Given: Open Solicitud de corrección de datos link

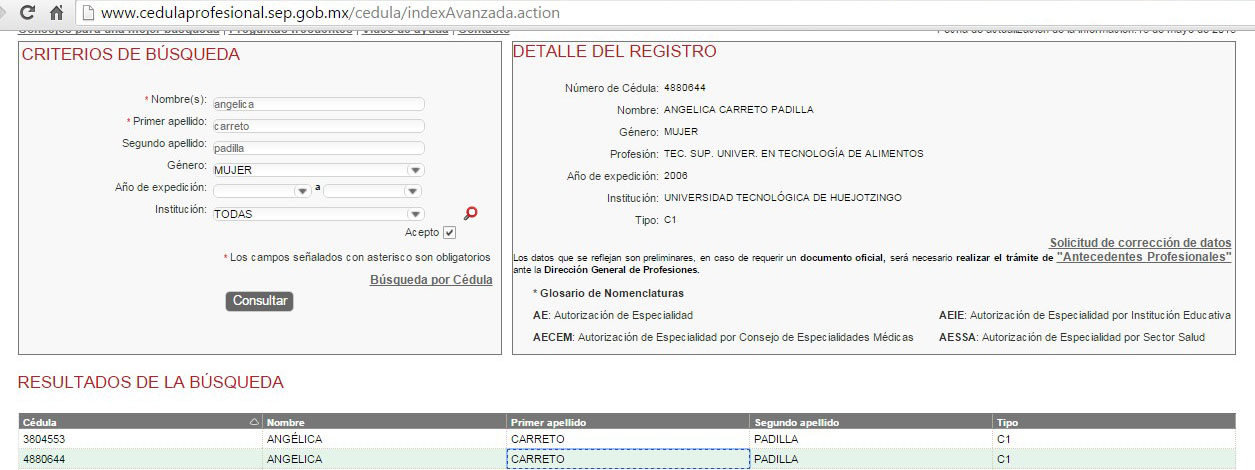Looking at the screenshot, I should pyautogui.click(x=1140, y=243).
